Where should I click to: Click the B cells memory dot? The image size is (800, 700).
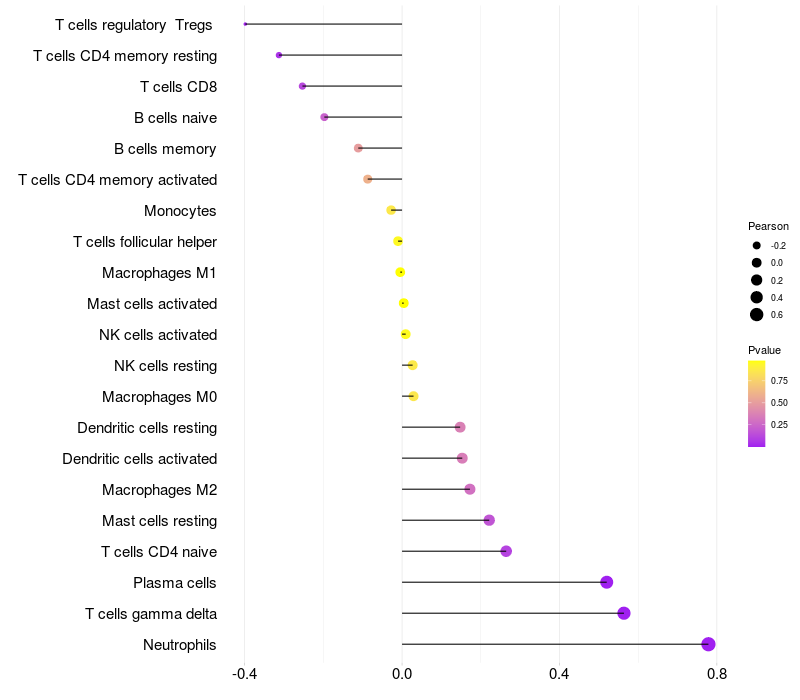[x=358, y=148]
